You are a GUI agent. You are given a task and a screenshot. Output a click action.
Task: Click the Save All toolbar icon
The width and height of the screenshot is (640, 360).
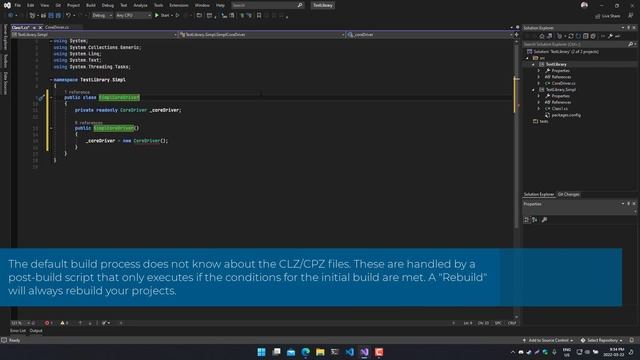pyautogui.click(x=58, y=16)
